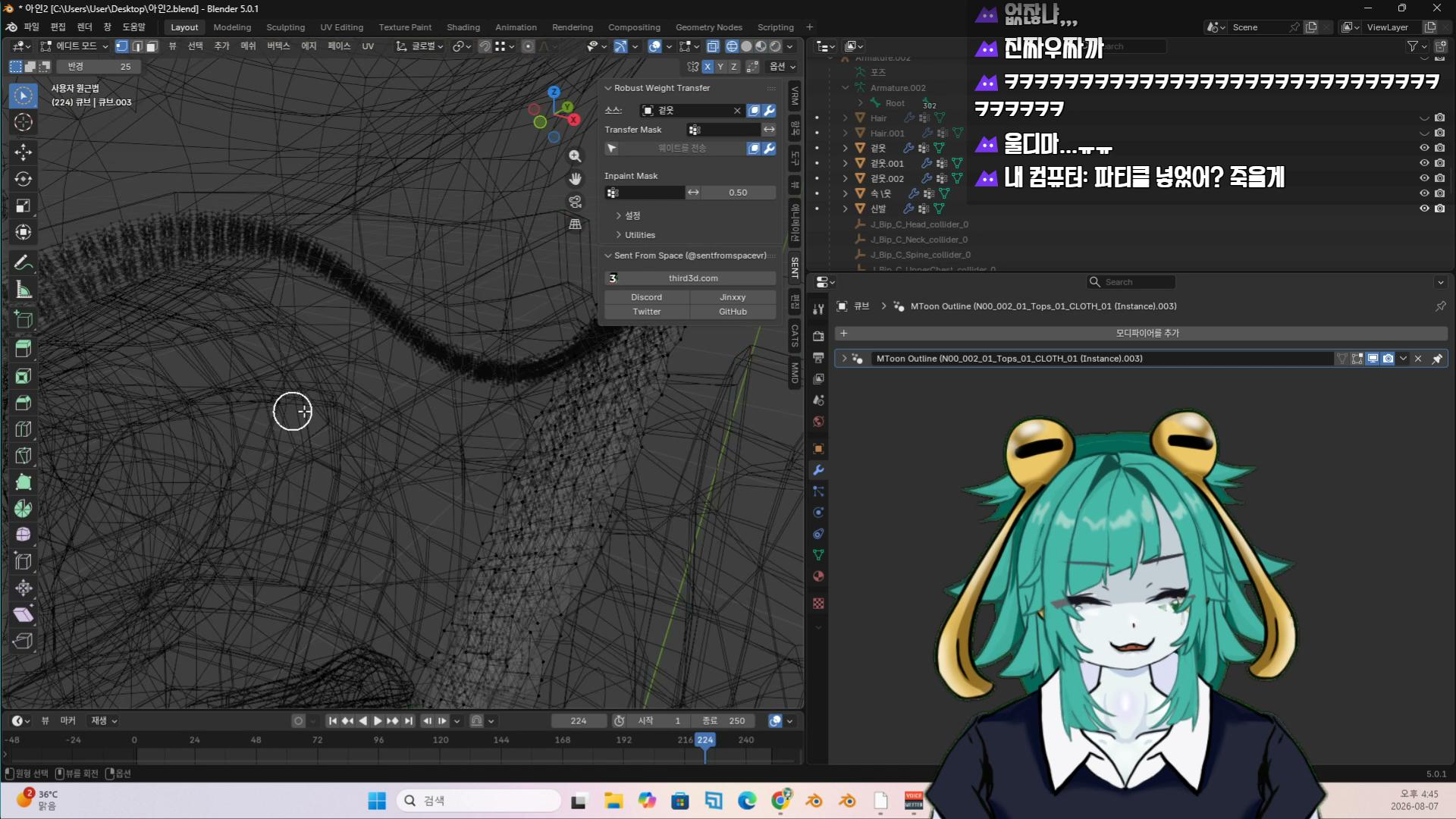Open the Object Data properties tab
Viewport: 1456px width, 819px height.
(x=818, y=555)
